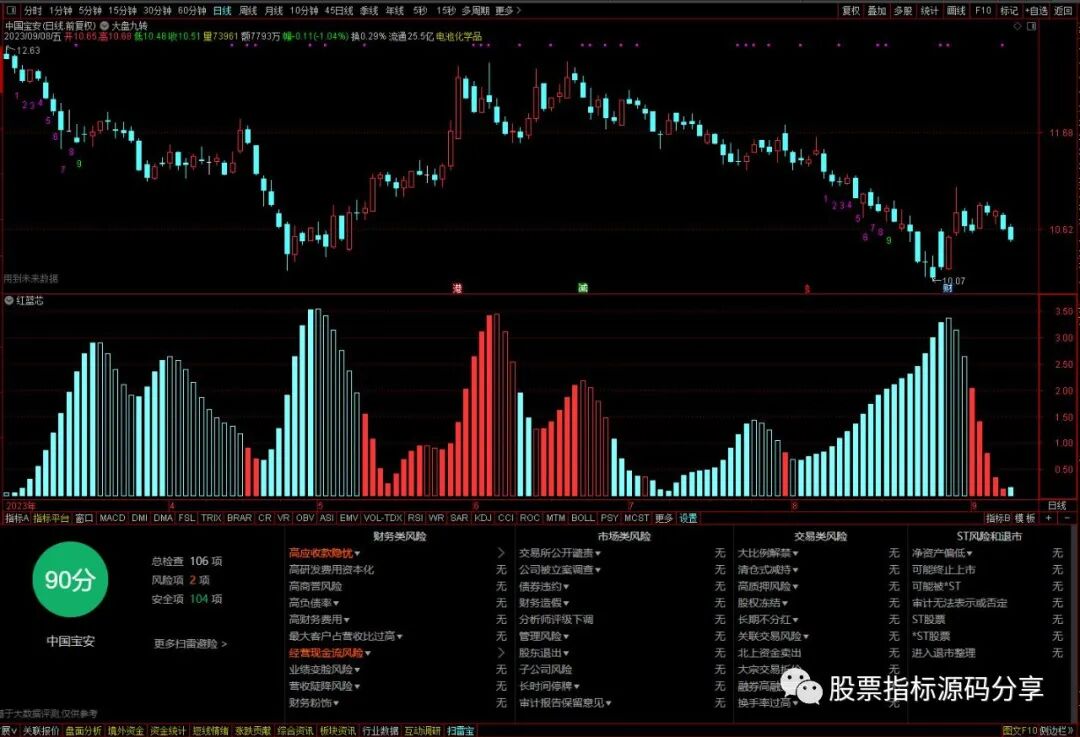Click the 分析师评级下调 risk item
This screenshot has width=1080, height=737.
pos(556,619)
